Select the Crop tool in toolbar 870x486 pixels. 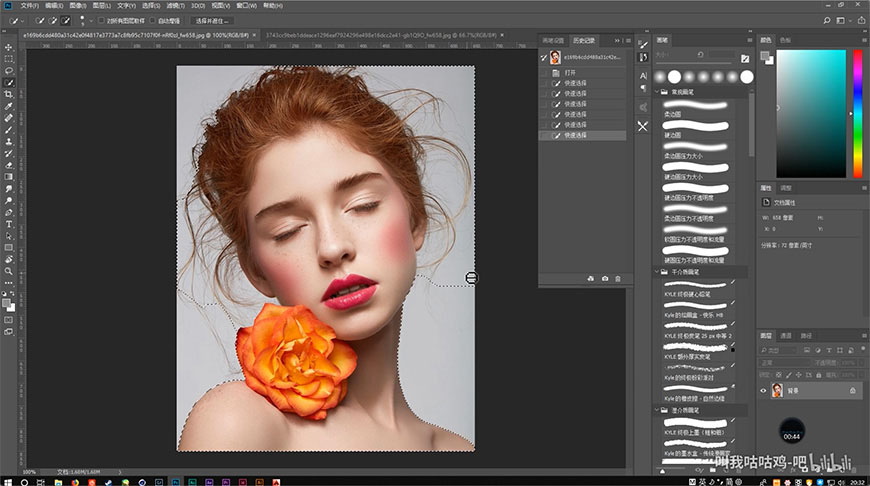tap(8, 94)
